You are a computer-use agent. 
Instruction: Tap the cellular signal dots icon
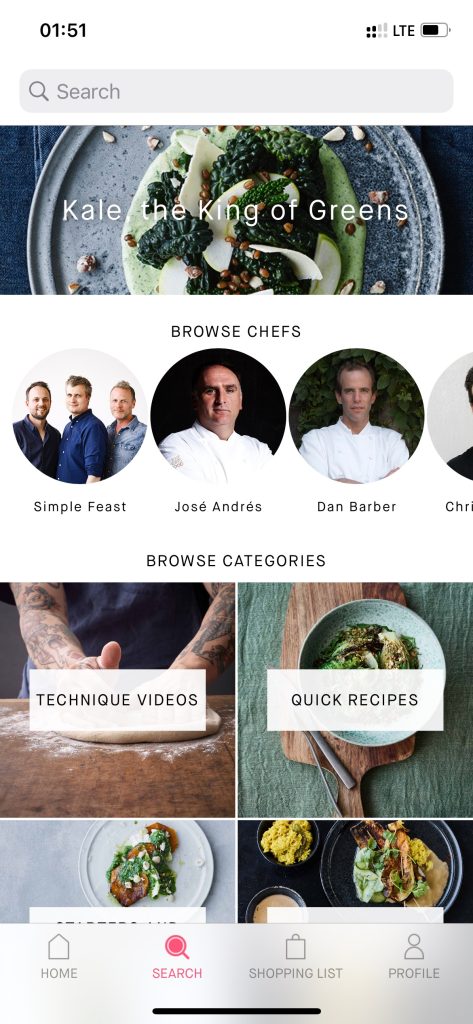pos(376,31)
